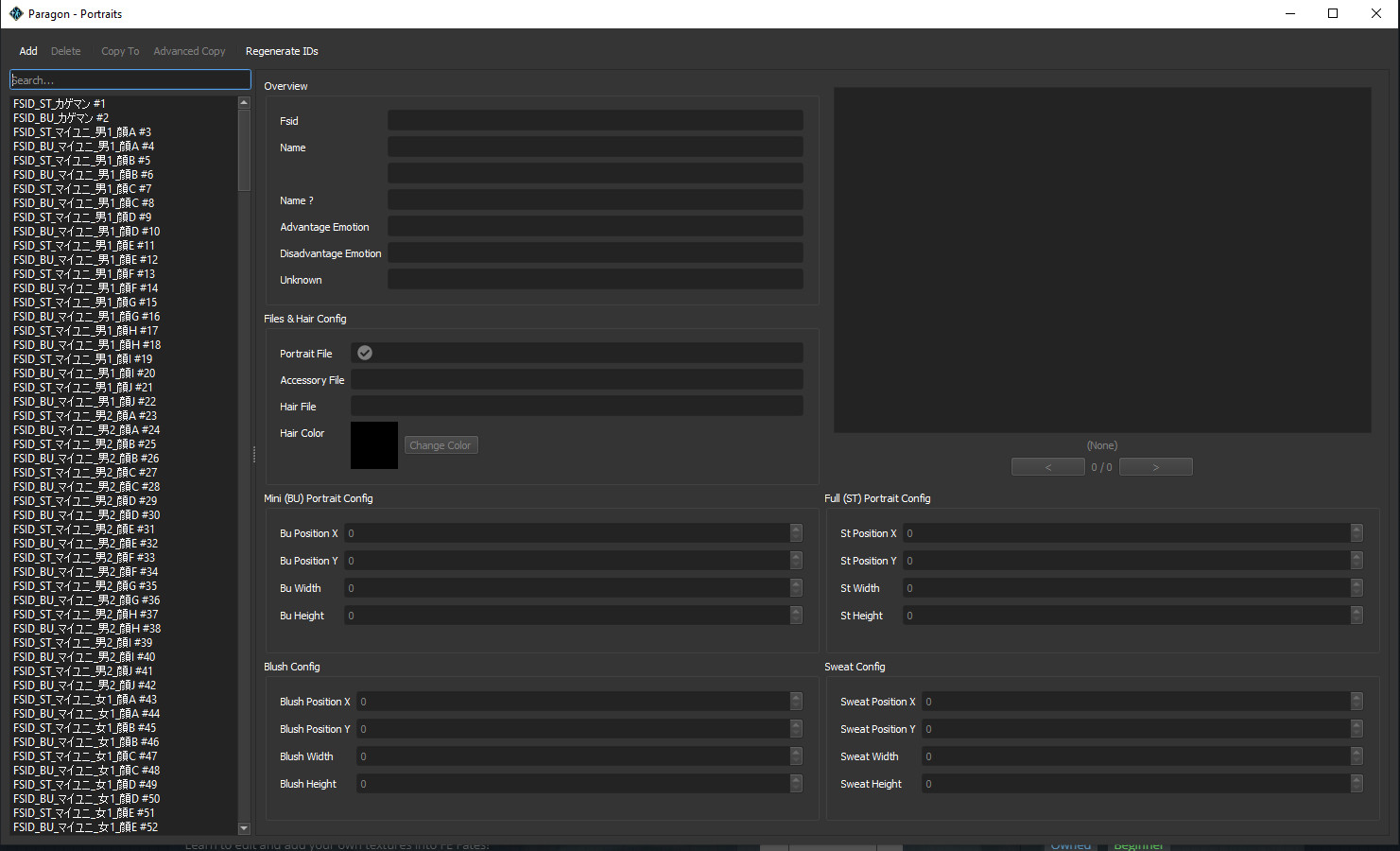The width and height of the screenshot is (1400, 851).
Task: Click Regenerate IDs in the toolbar
Action: click(x=282, y=51)
